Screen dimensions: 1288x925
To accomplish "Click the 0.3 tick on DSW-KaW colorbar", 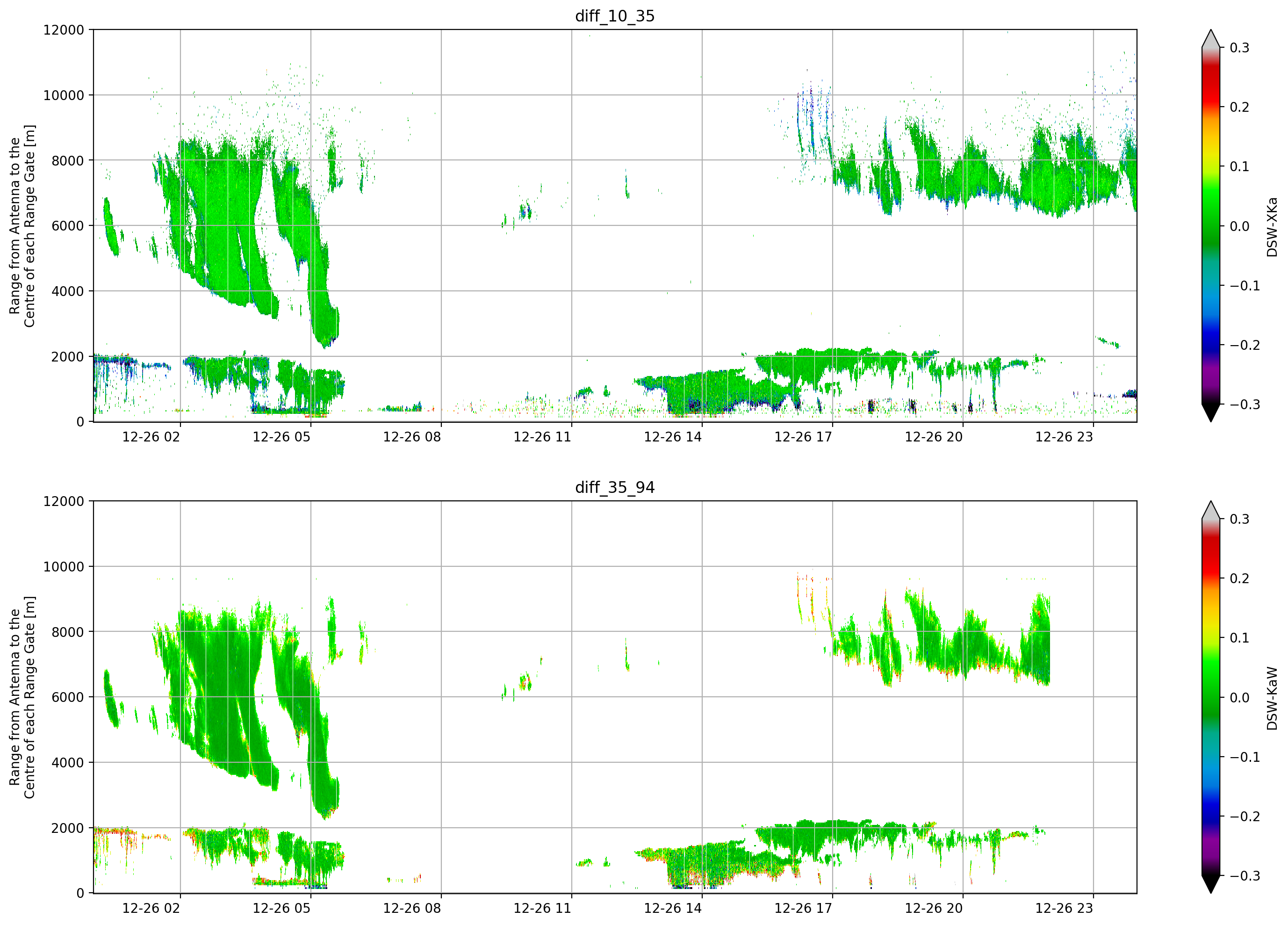I will point(1240,519).
